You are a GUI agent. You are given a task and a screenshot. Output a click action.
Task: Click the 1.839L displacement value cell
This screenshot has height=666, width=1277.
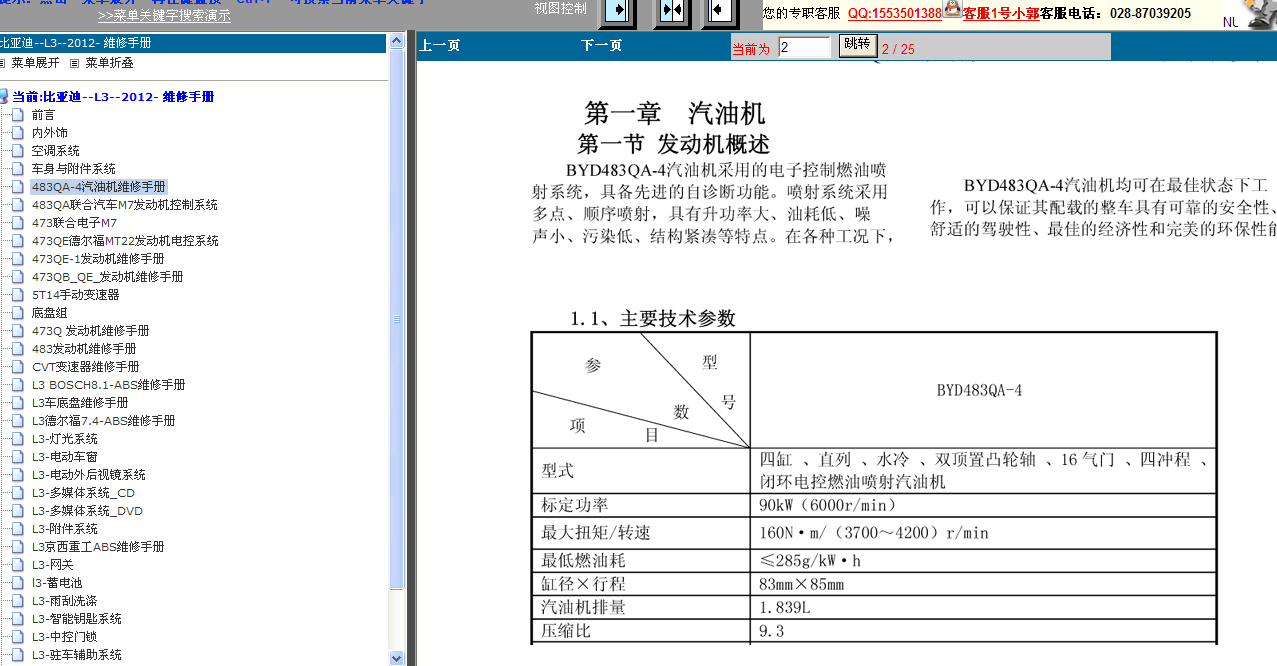[983, 607]
